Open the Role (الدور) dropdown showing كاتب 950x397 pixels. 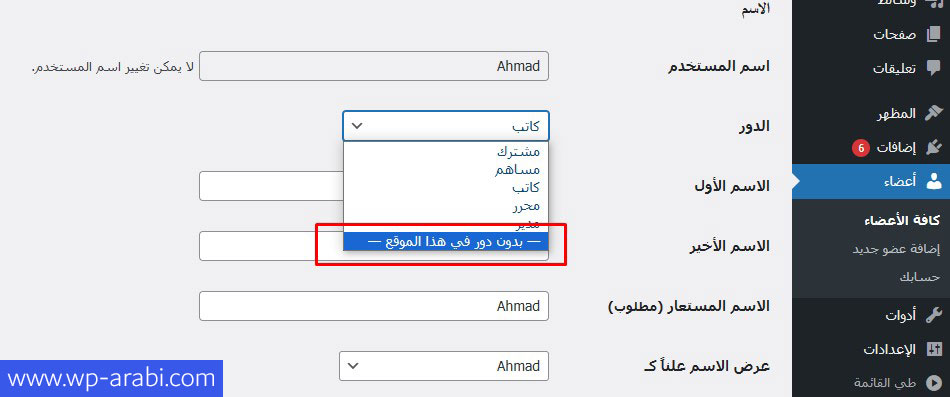[446, 126]
